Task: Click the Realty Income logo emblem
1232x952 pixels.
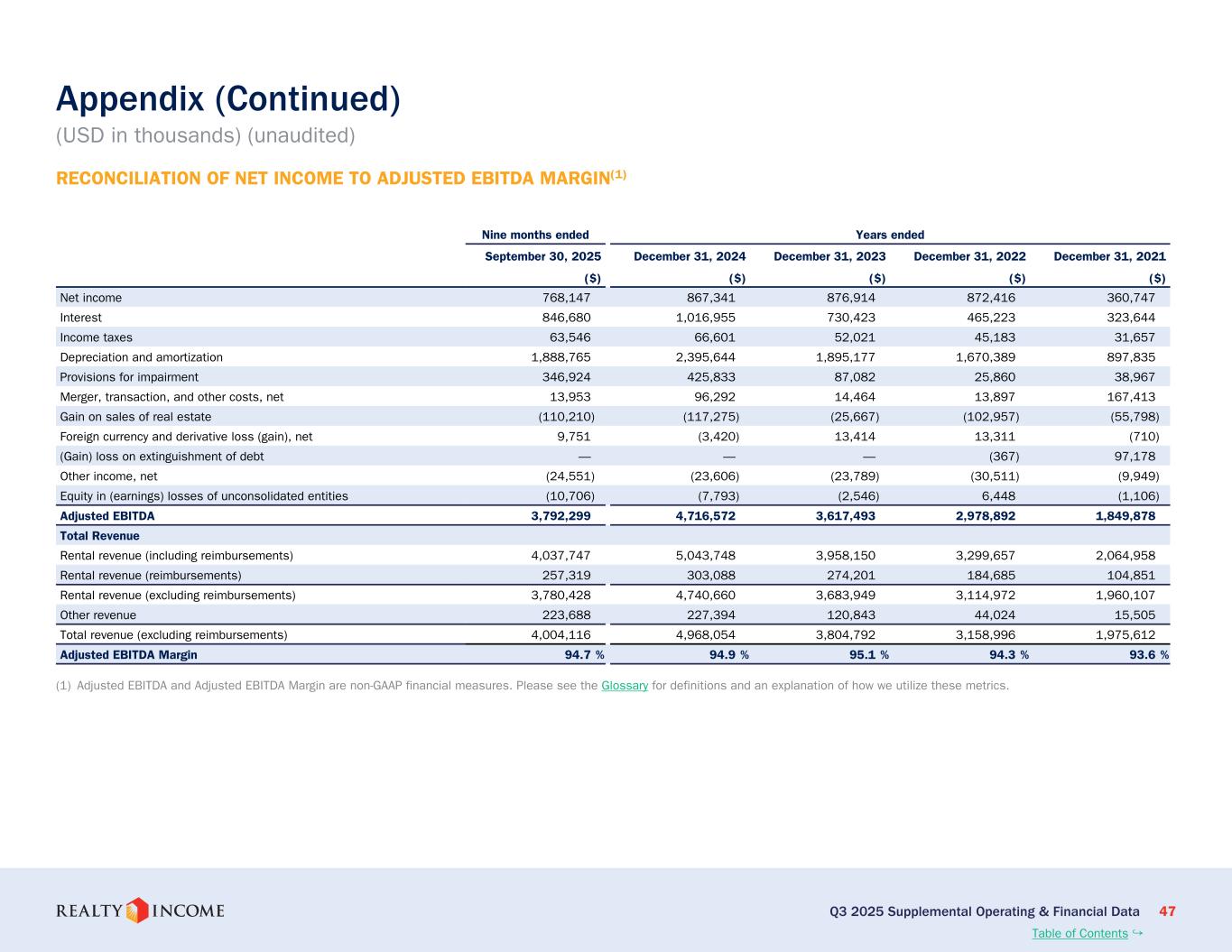Action: pos(136,910)
